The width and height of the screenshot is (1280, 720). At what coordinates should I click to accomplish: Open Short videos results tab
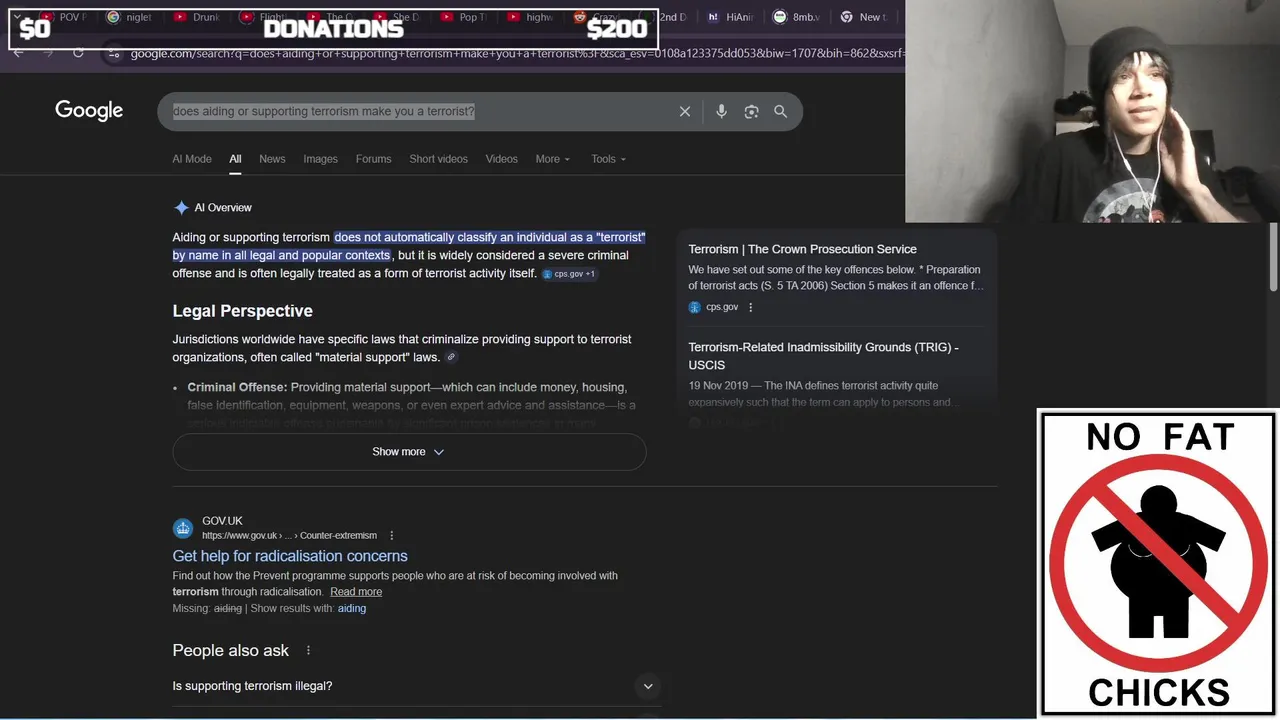pyautogui.click(x=438, y=159)
